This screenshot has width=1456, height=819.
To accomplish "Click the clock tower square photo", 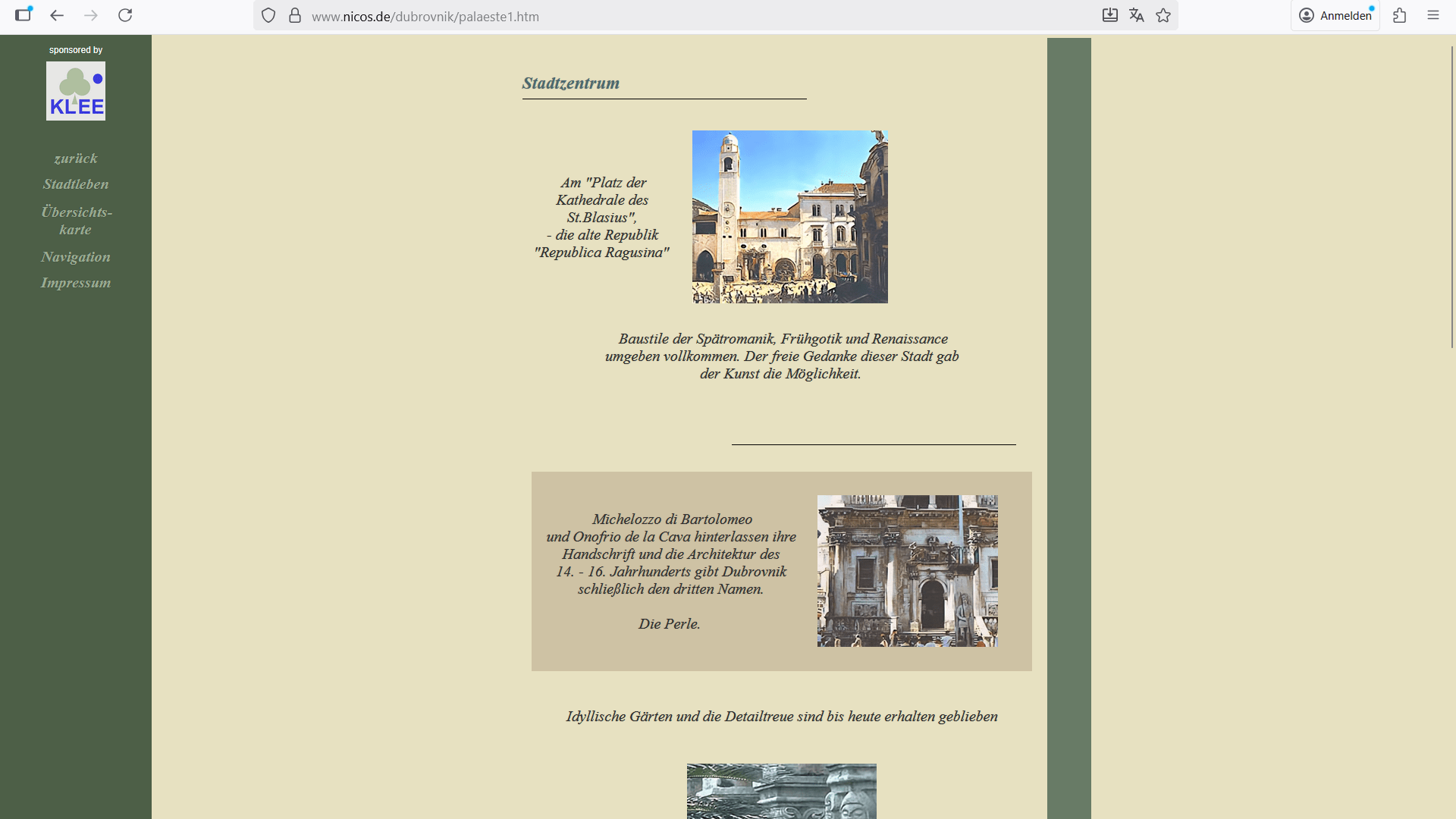I will pos(789,217).
